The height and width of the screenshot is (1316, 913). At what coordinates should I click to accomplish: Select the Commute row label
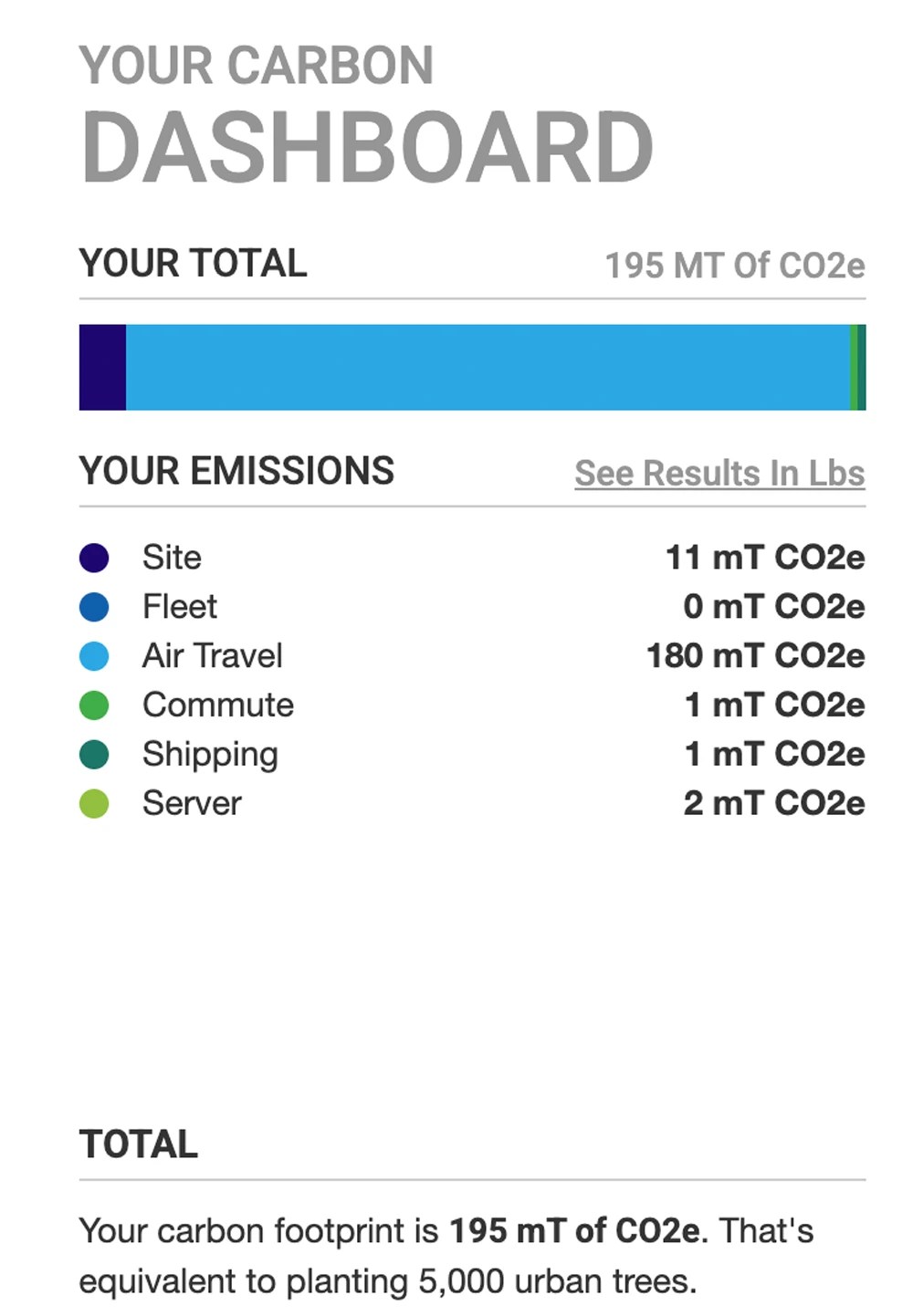click(218, 705)
